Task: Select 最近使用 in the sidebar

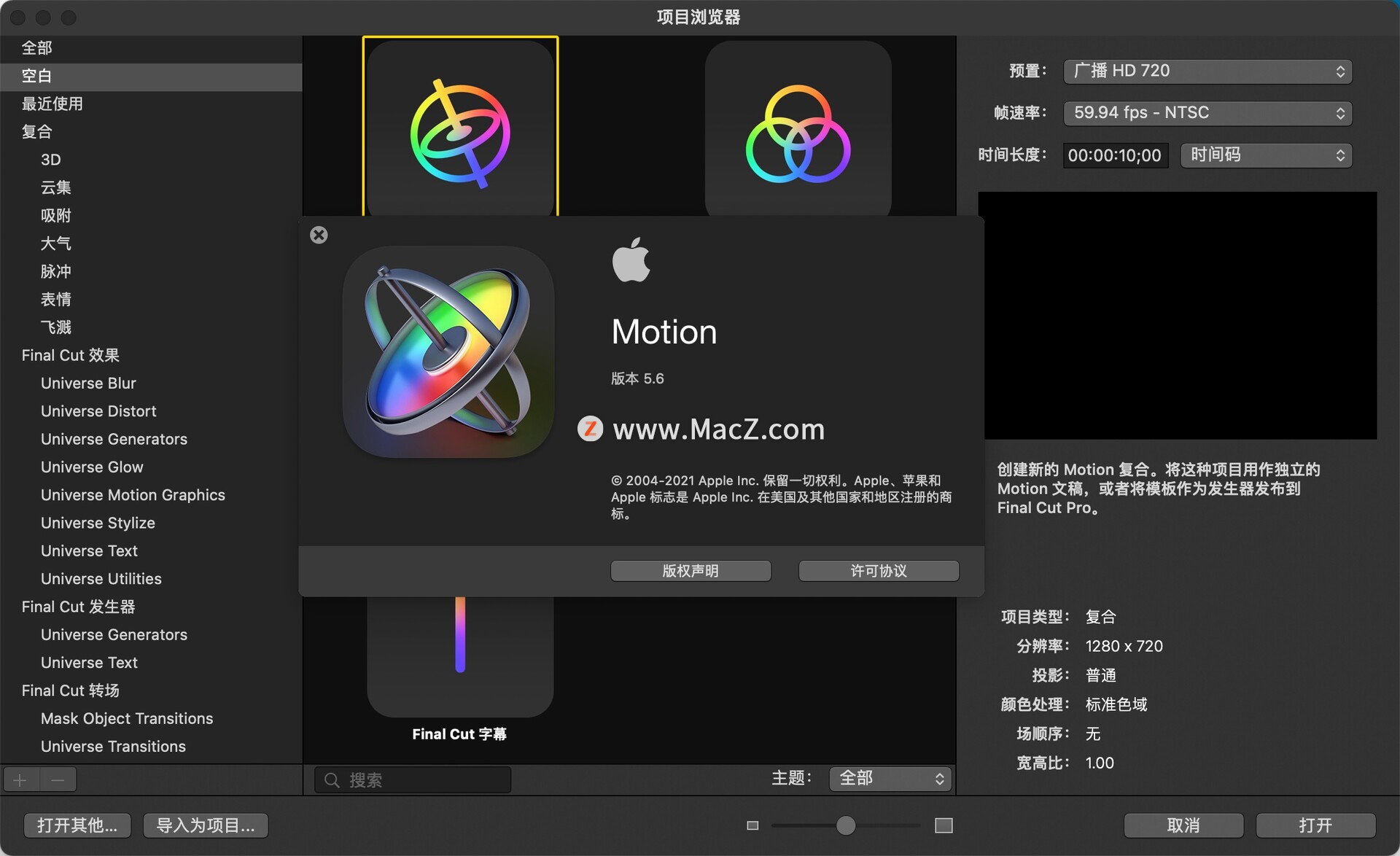Action: [x=51, y=104]
